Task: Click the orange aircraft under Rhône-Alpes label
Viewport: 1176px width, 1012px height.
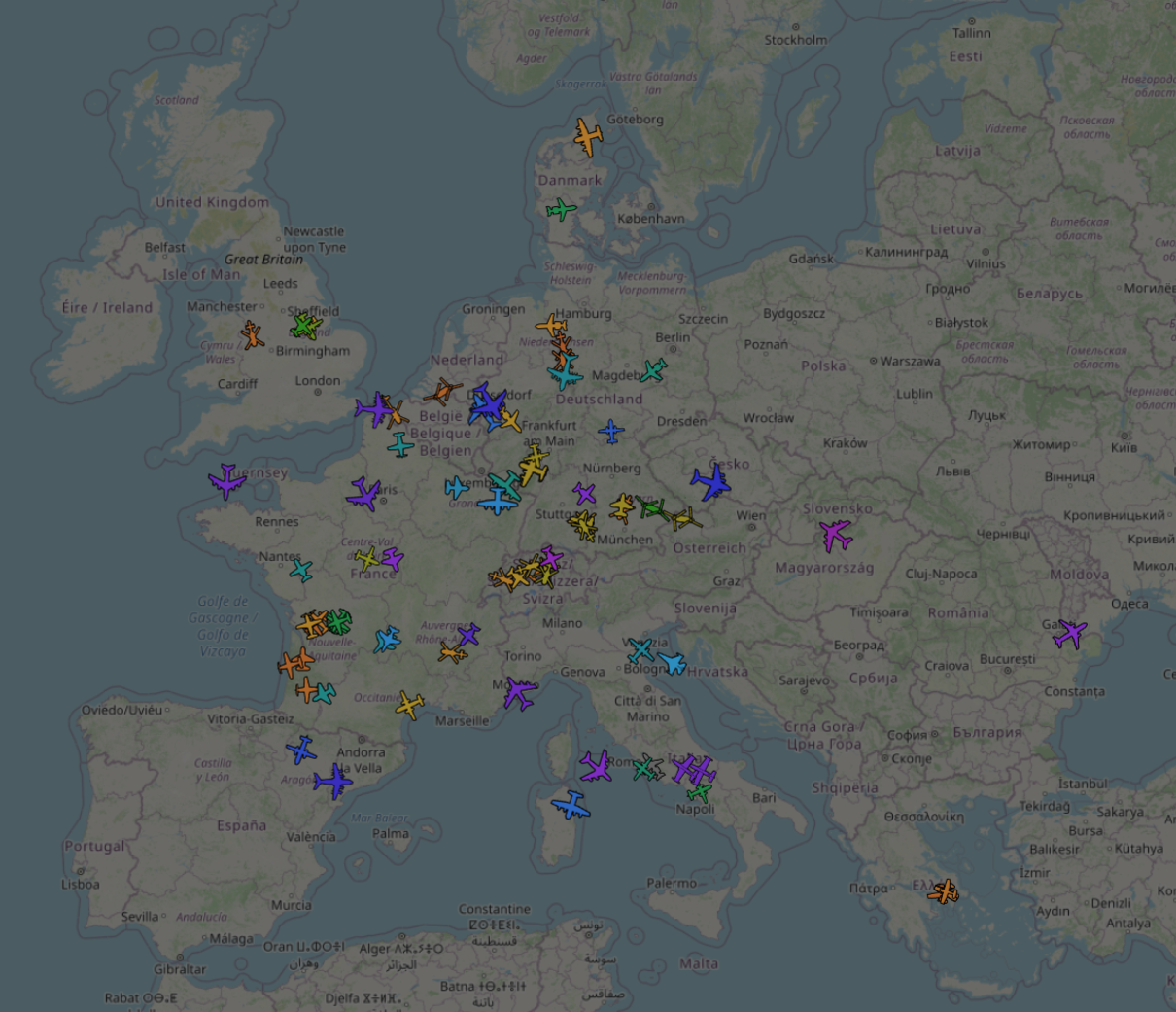Action: (452, 653)
